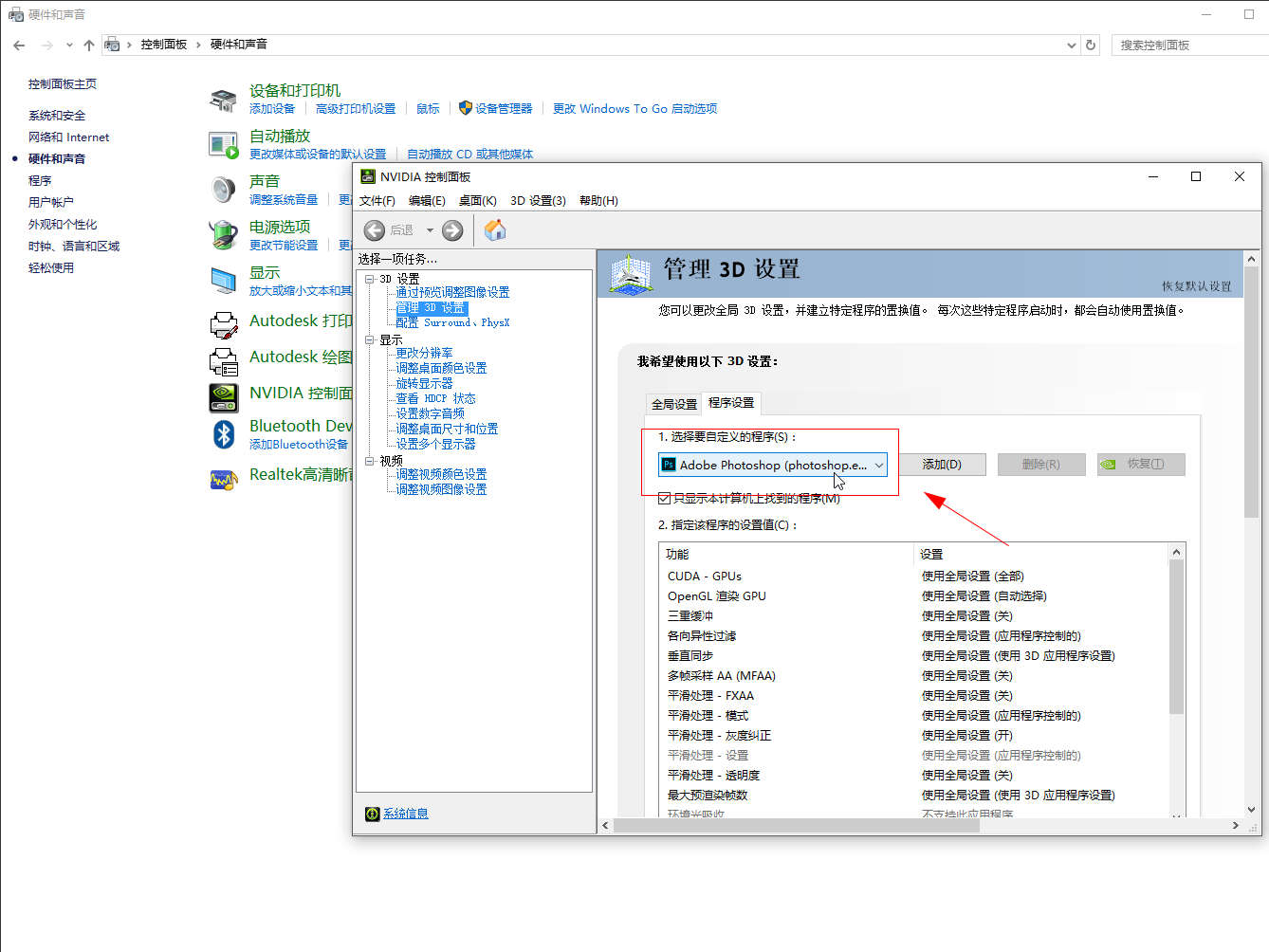Select 配置 Surround、PhysX tree item
The height and width of the screenshot is (952, 1269).
452,322
